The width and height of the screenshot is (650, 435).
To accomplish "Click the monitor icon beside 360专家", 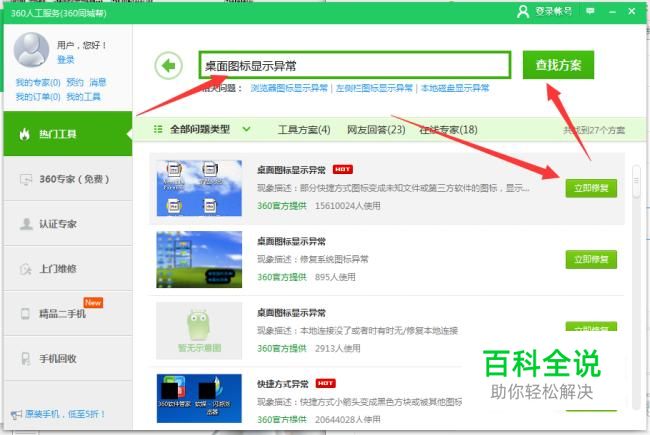I will tap(26, 180).
